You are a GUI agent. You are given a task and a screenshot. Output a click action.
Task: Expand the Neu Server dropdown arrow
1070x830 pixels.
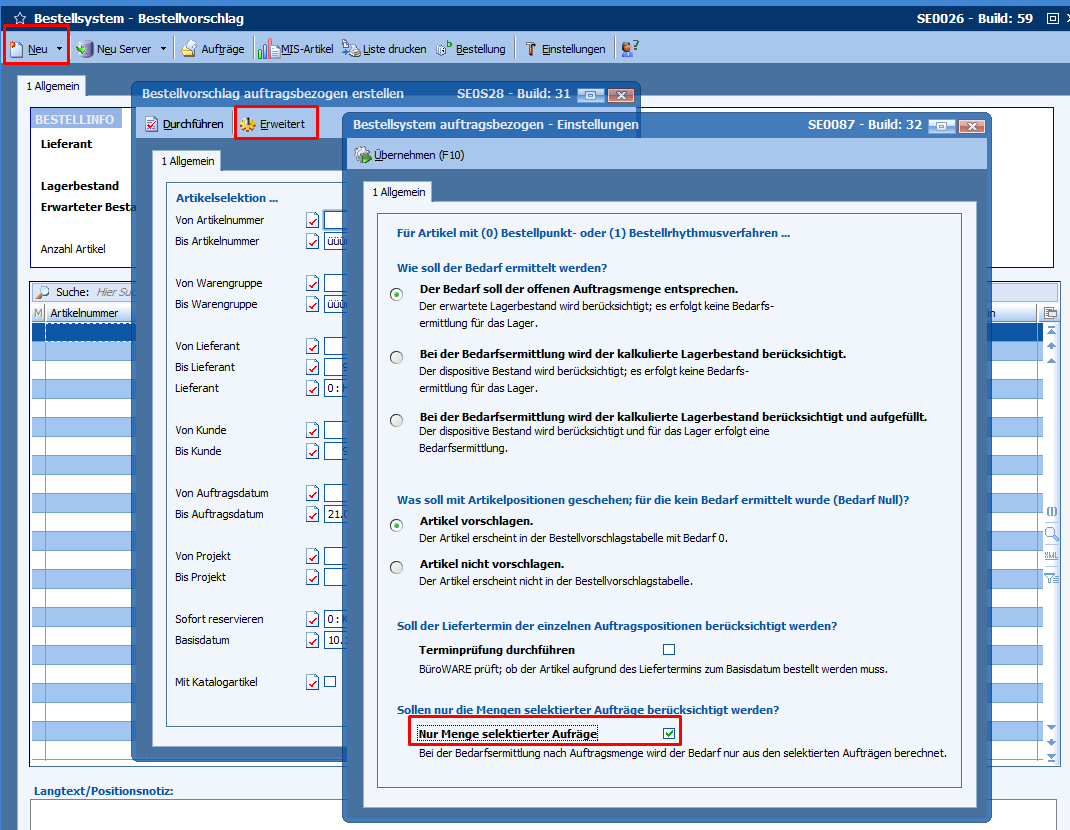[x=161, y=48]
